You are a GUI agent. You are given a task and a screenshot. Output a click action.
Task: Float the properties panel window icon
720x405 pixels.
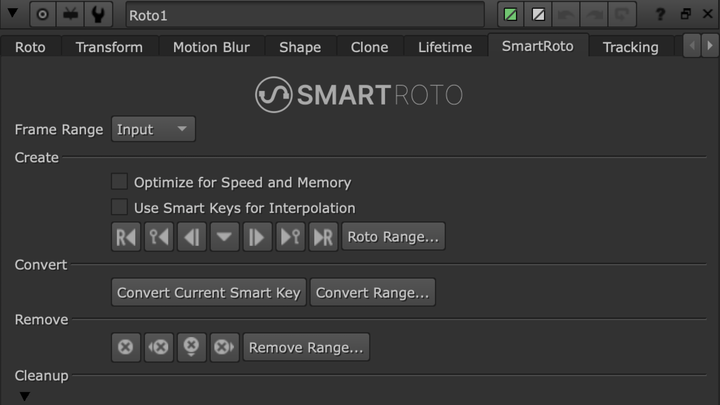tap(686, 14)
